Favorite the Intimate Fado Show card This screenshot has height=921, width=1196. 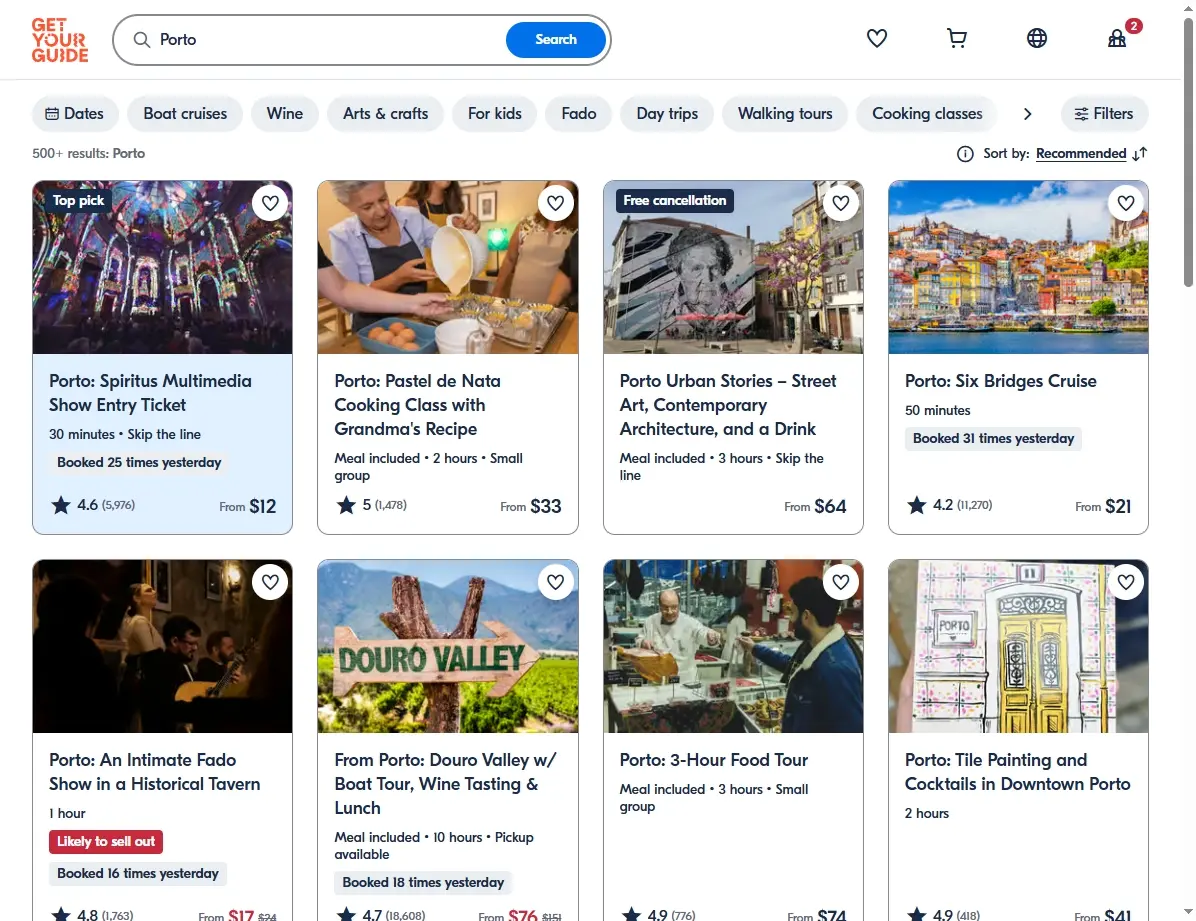(x=270, y=582)
